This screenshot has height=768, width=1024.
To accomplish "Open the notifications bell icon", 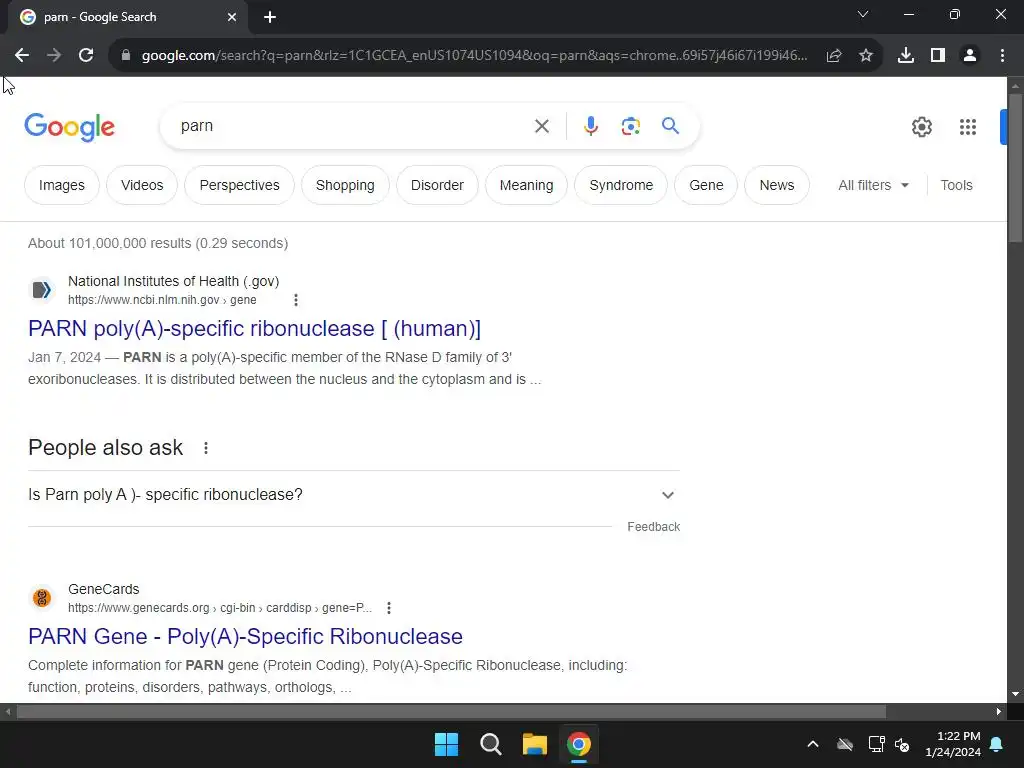I will coord(997,744).
